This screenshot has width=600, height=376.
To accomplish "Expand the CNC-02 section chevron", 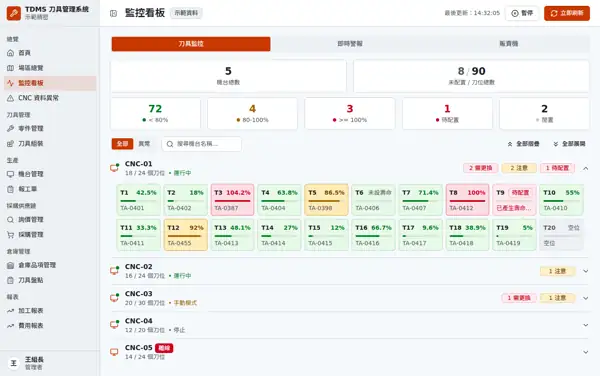I will 585,271.
